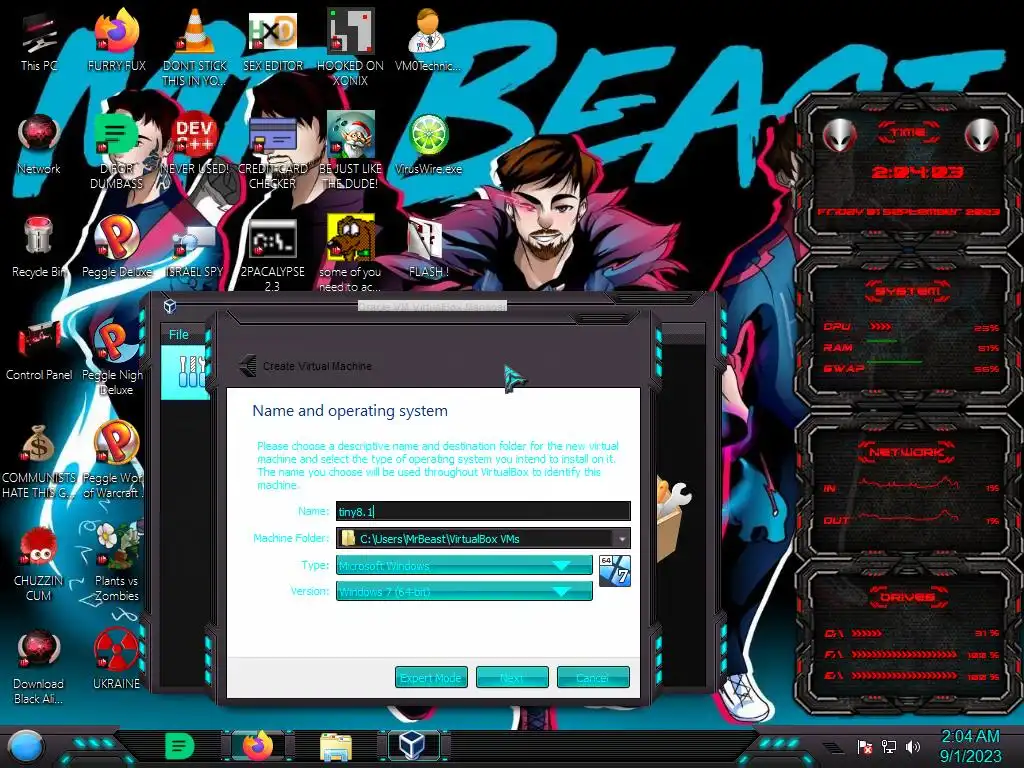
Task: Click the Next button
Action: click(x=512, y=678)
